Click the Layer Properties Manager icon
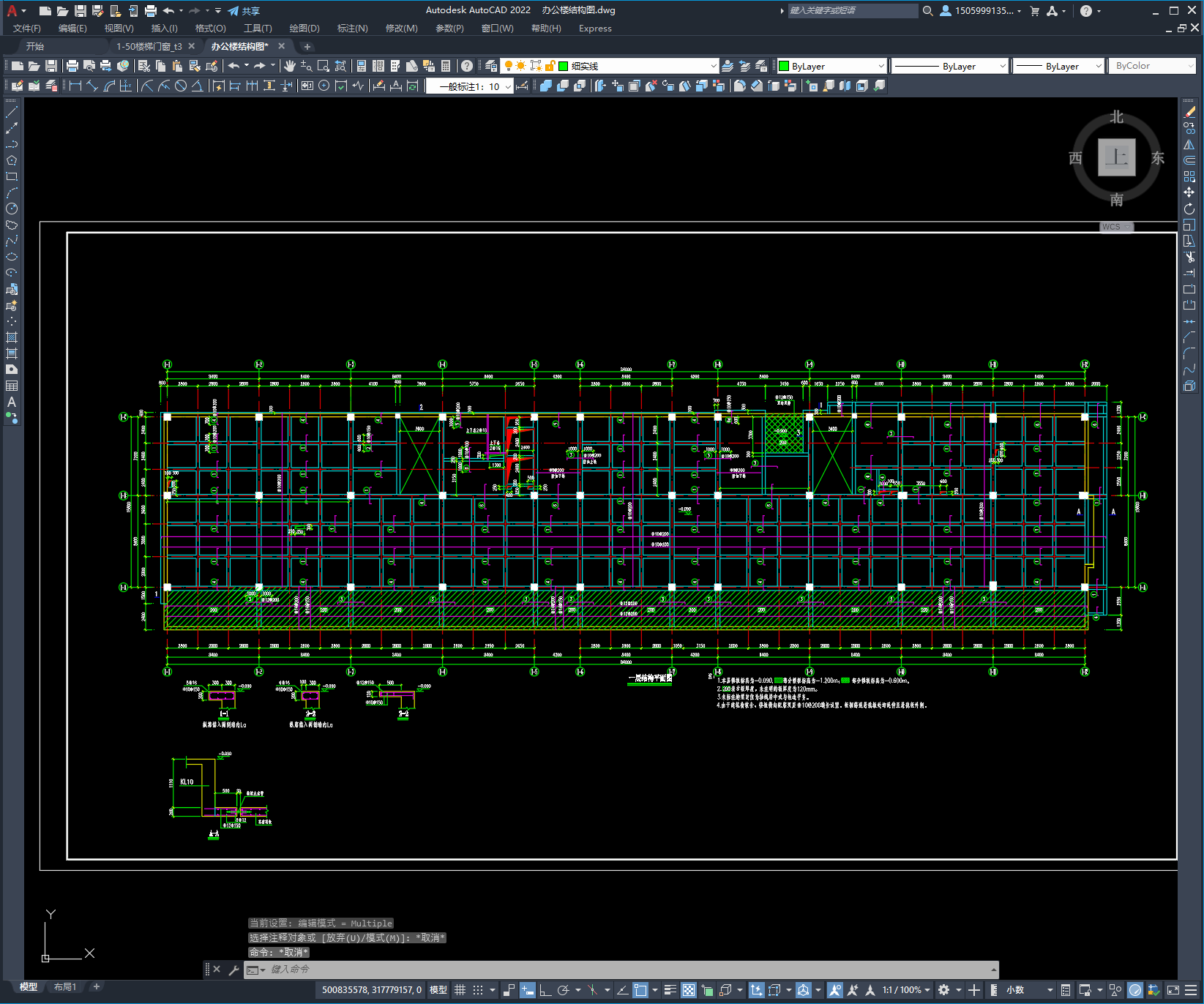1204x1004 pixels. (x=491, y=66)
